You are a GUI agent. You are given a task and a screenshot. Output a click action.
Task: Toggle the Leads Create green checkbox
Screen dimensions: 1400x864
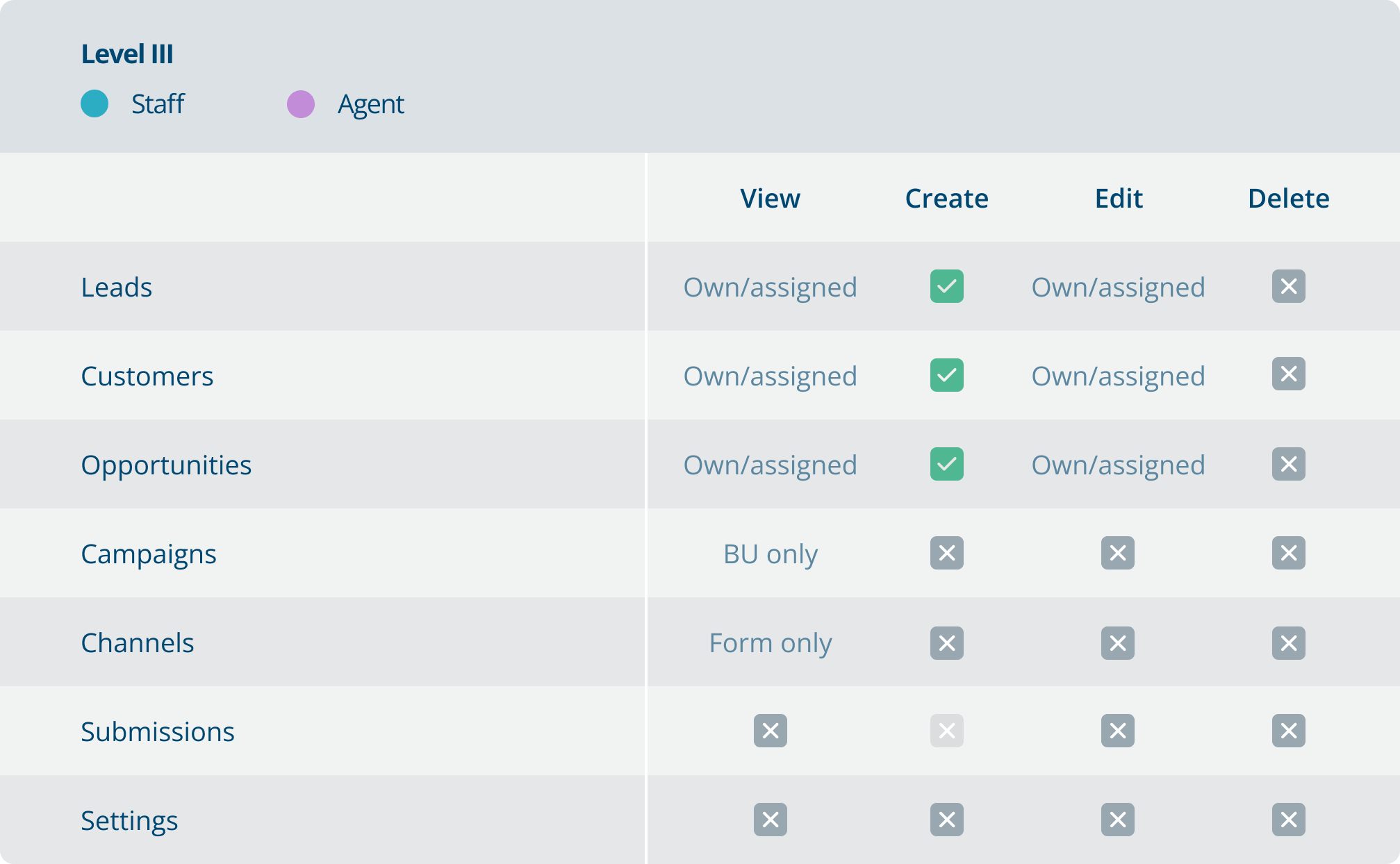tap(946, 286)
